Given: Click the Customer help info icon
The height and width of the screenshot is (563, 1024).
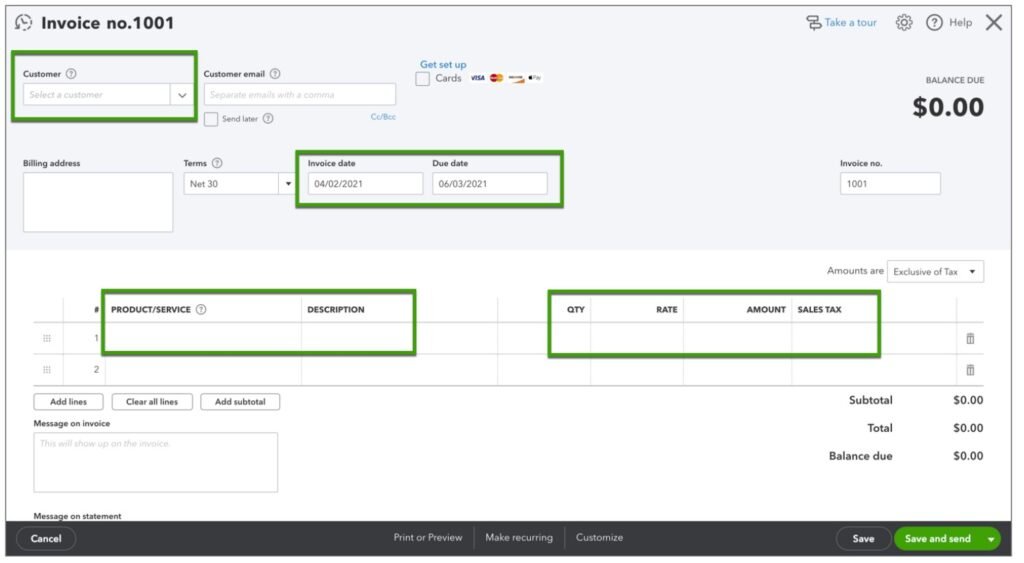Looking at the screenshot, I should 71,74.
